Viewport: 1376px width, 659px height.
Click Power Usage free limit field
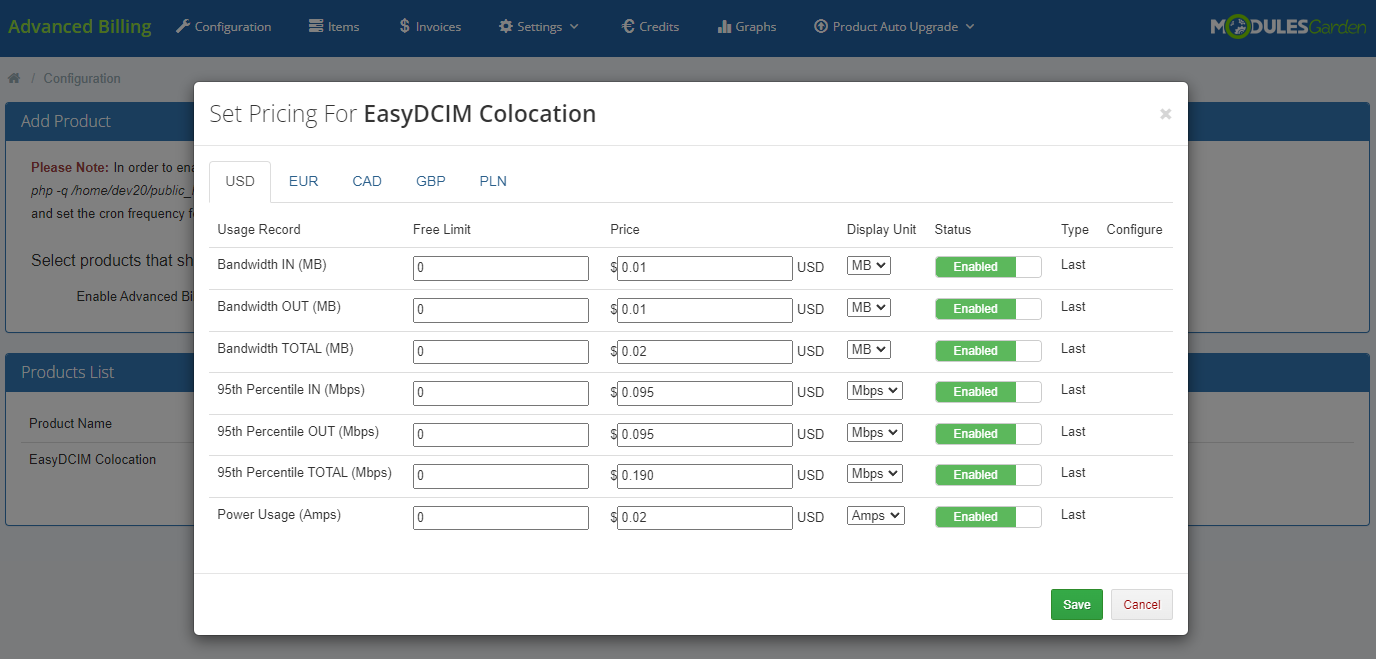pyautogui.click(x=501, y=518)
